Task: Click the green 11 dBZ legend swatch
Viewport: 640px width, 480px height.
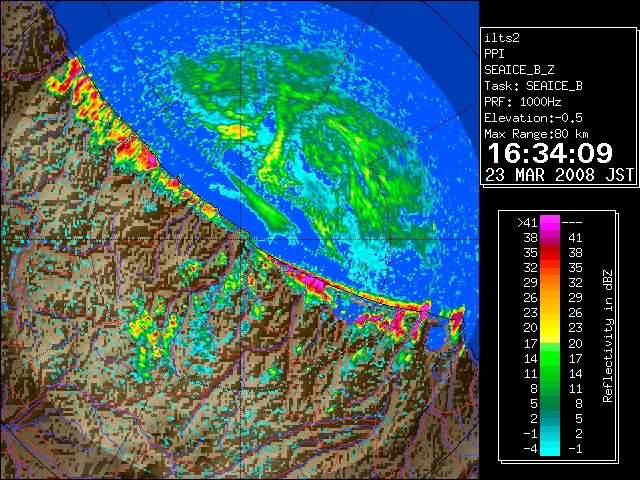Action: tap(550, 373)
